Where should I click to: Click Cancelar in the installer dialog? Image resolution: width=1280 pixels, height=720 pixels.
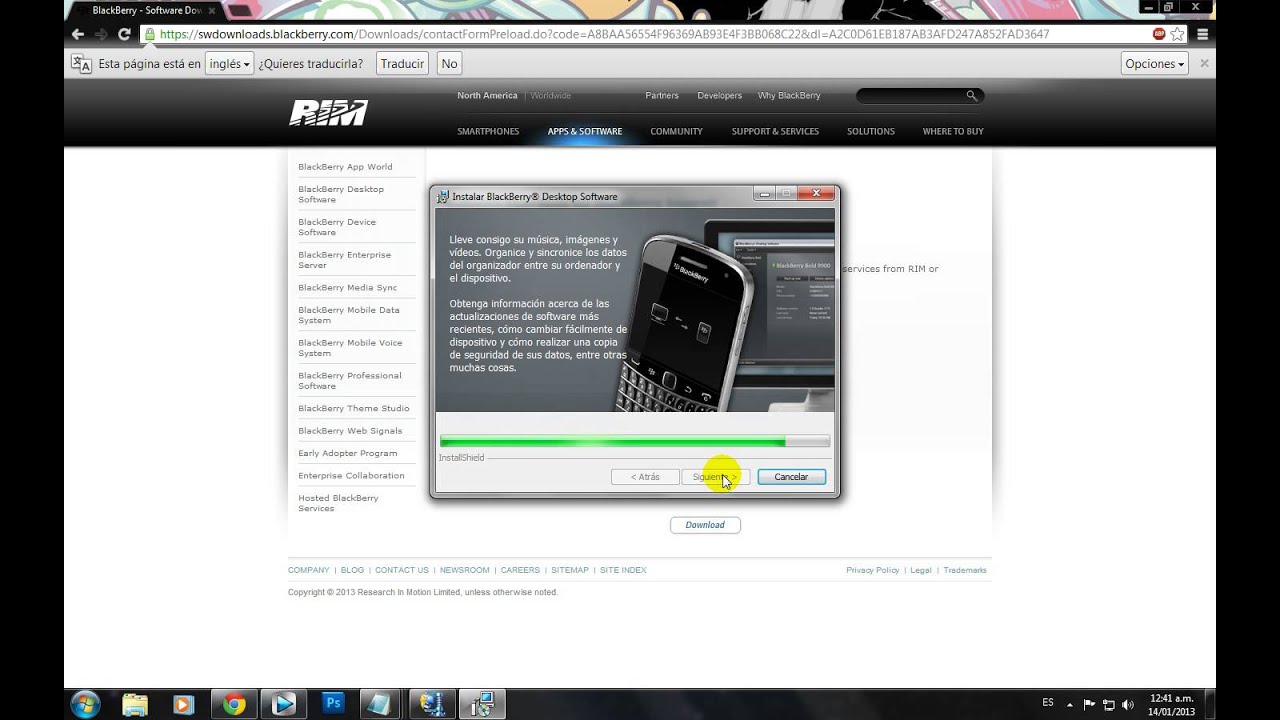[x=791, y=477]
